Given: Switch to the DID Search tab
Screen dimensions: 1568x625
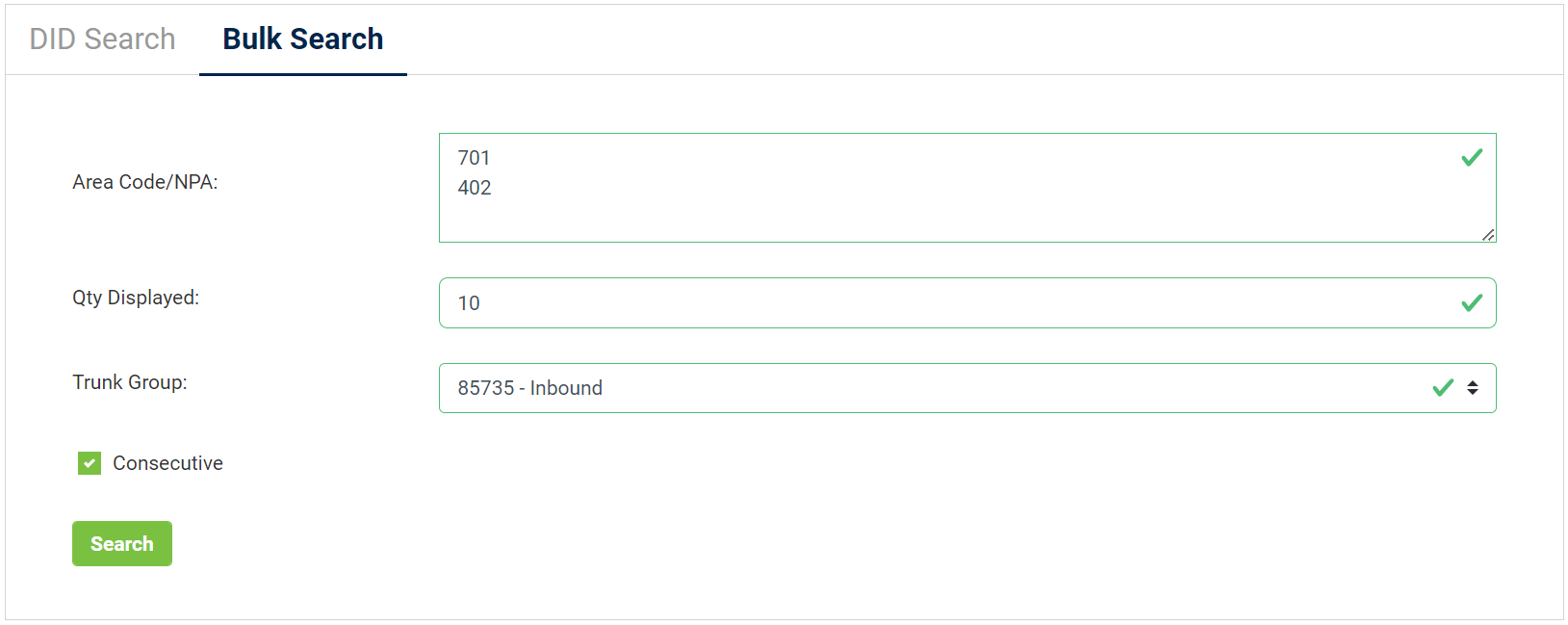Looking at the screenshot, I should [x=102, y=39].
